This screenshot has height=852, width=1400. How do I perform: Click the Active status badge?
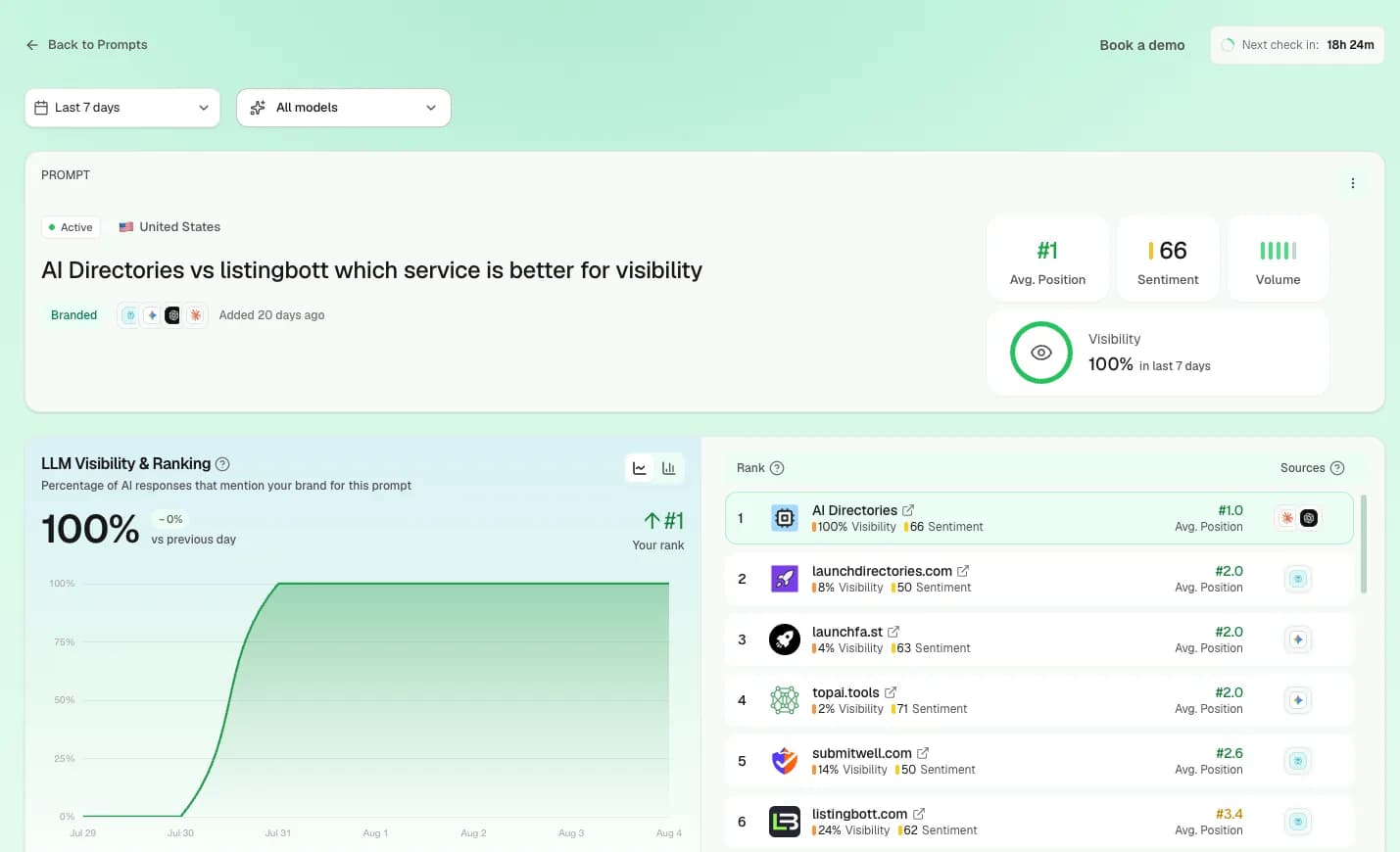click(71, 227)
